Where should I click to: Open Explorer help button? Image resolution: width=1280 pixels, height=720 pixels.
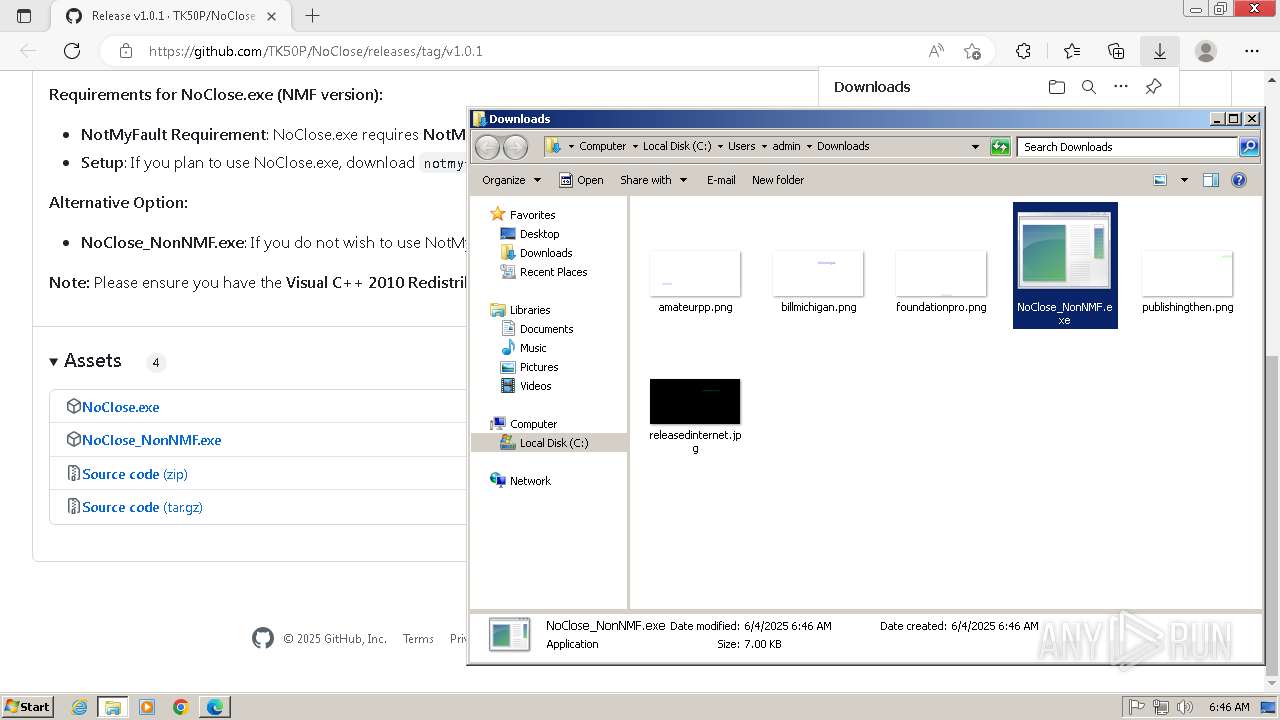click(x=1239, y=180)
